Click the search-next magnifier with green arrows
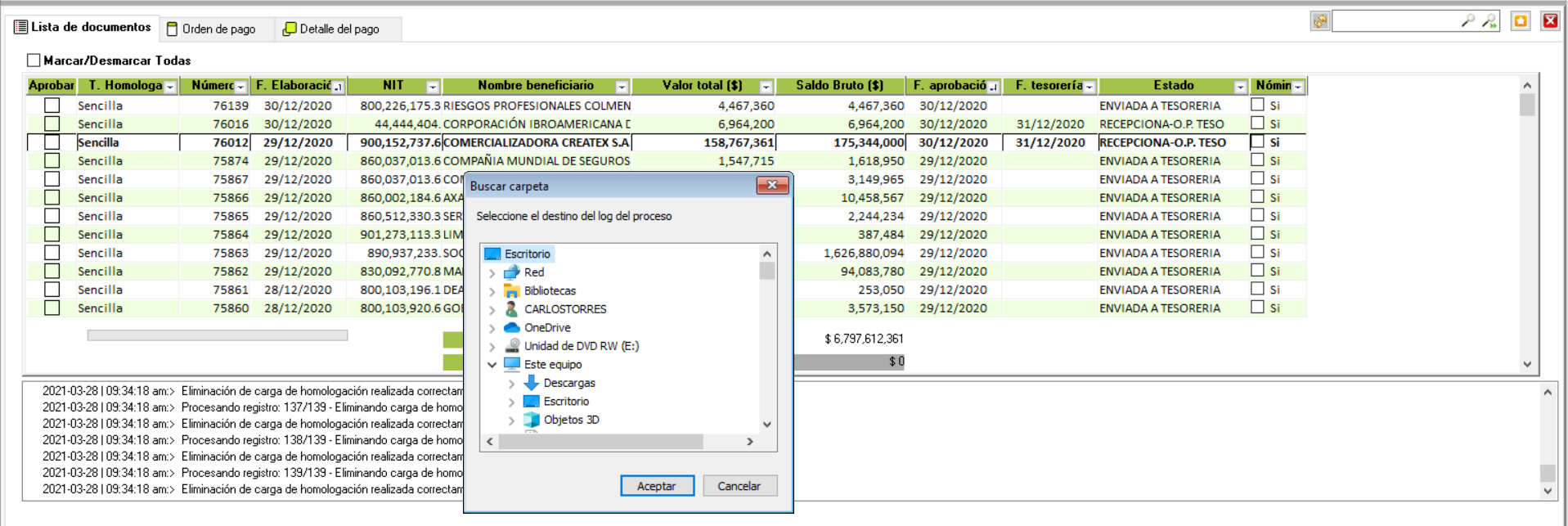Image resolution: width=1568 pixels, height=526 pixels. (x=1489, y=21)
